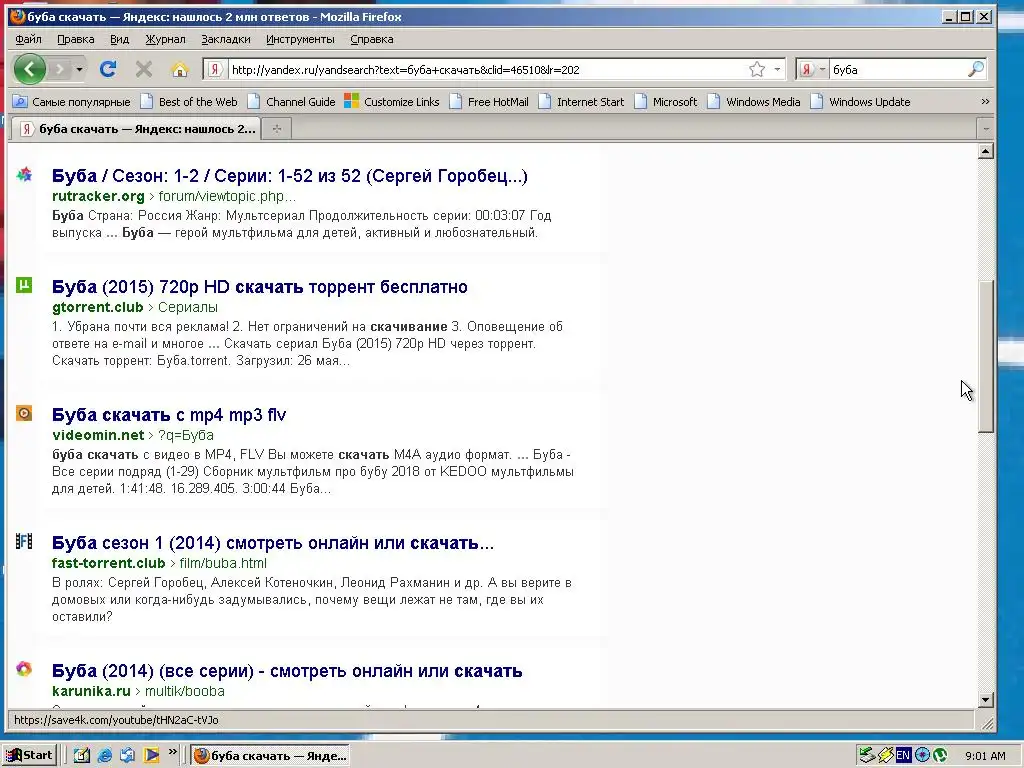Open the Free HotMail bookmark

pos(489,102)
